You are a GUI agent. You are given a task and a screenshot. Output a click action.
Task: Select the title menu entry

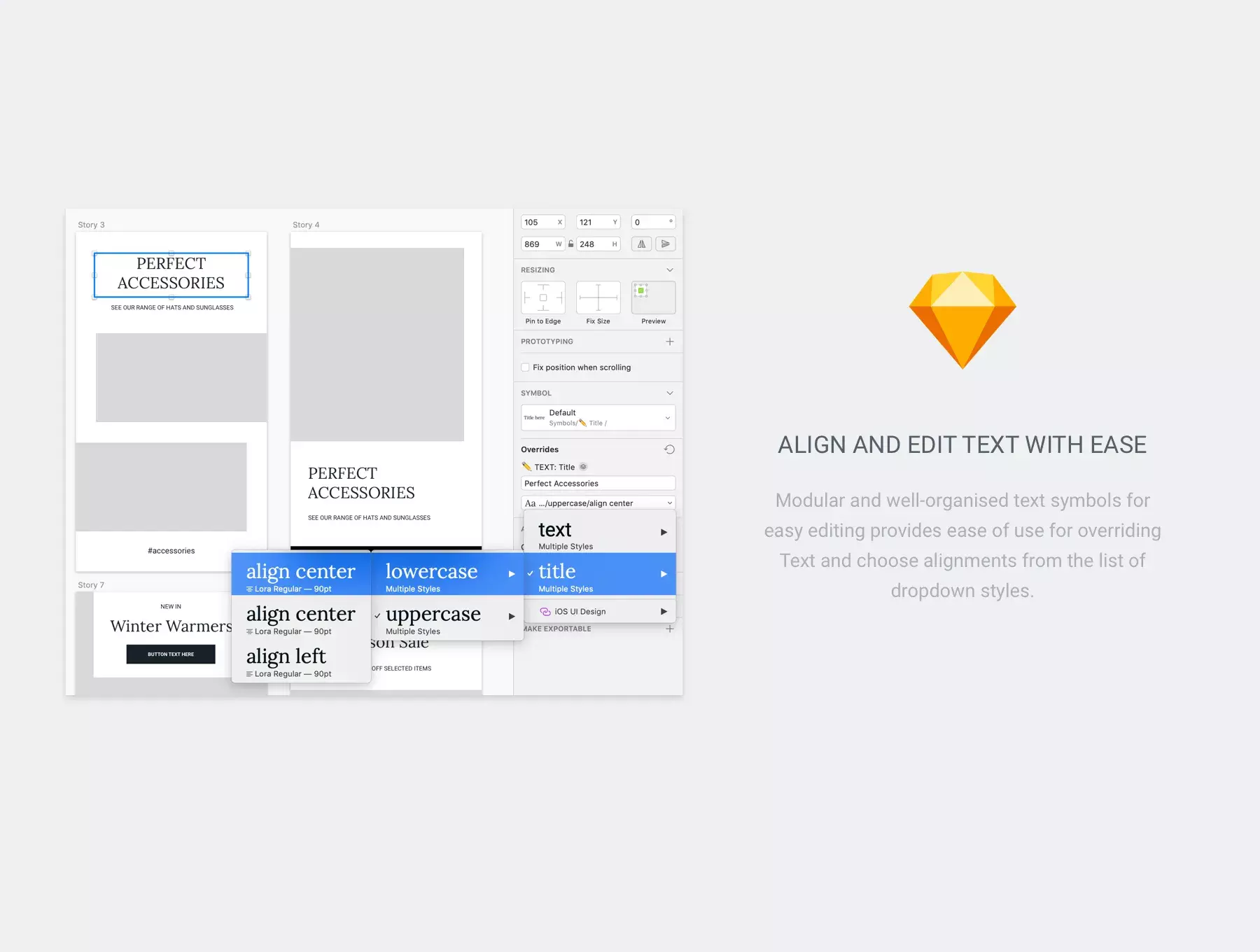point(600,575)
